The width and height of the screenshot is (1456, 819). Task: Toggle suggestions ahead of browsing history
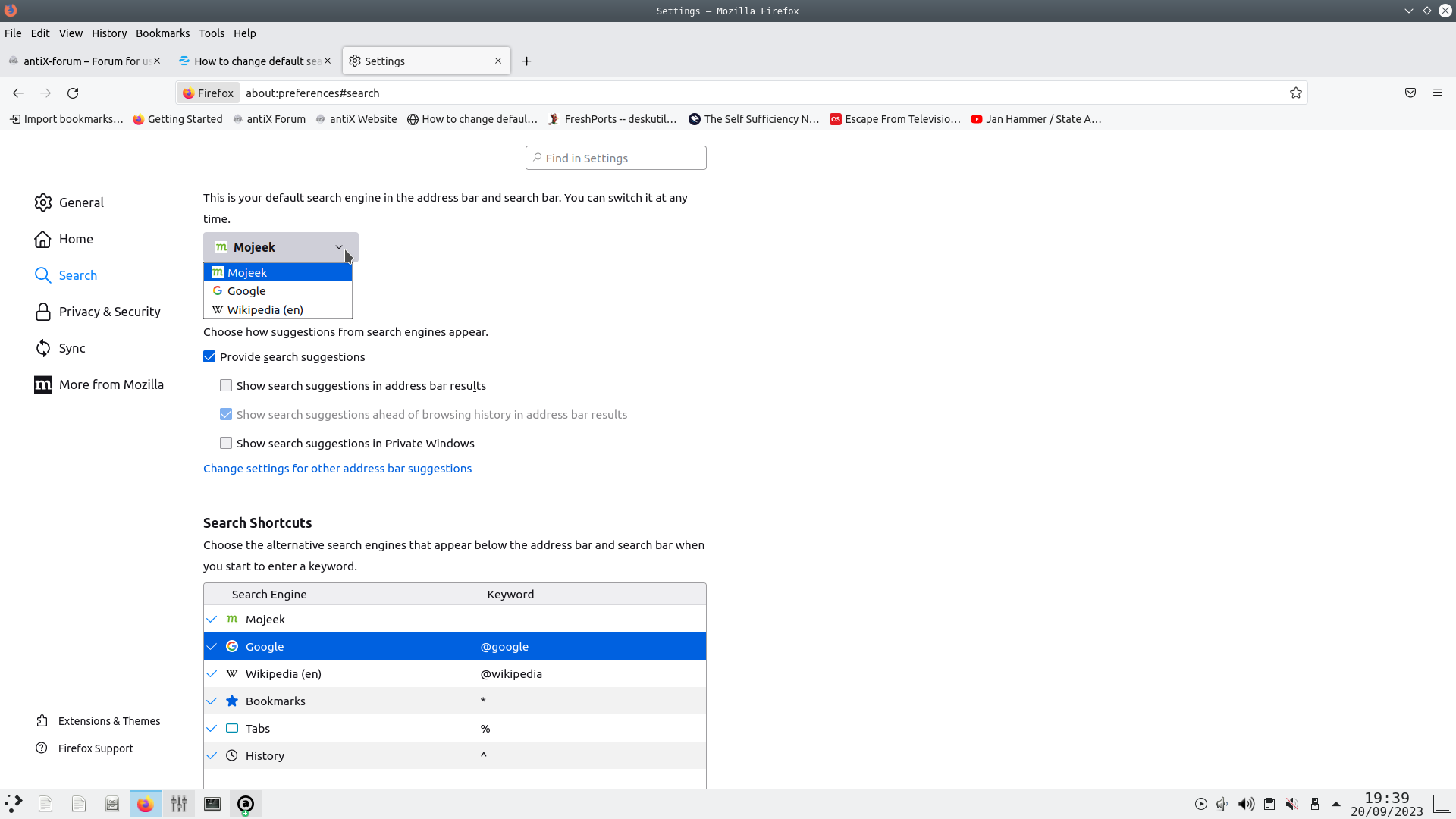[226, 414]
